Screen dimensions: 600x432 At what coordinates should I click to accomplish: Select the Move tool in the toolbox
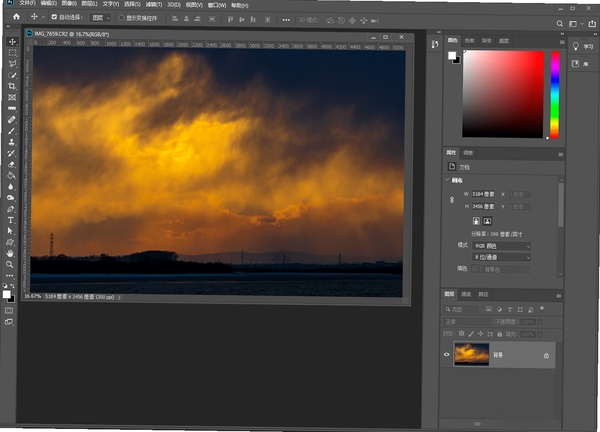(12, 42)
